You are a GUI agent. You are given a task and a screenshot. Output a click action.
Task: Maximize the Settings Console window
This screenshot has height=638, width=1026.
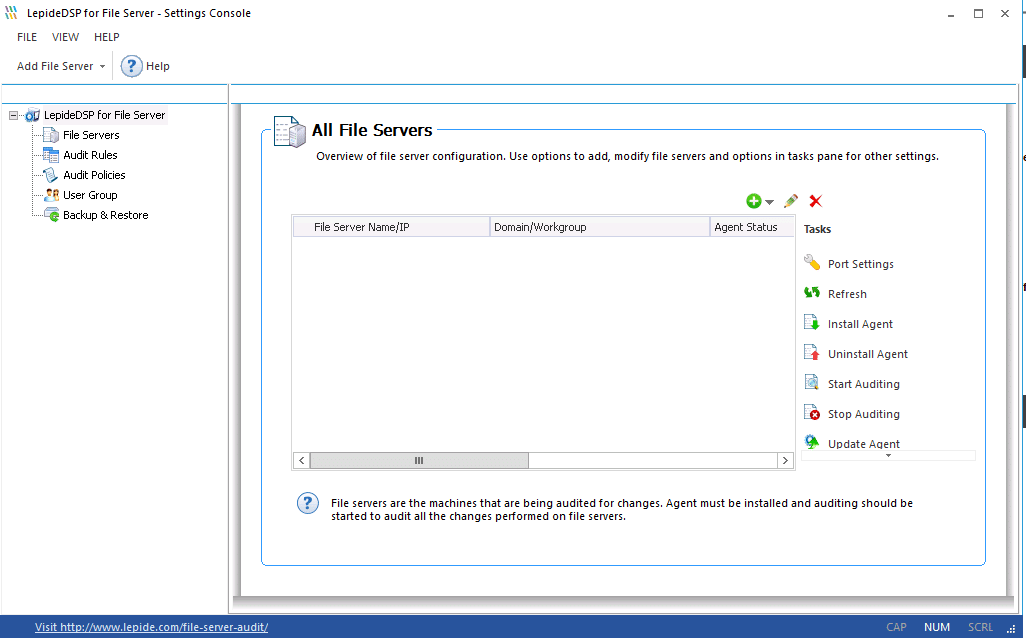[x=978, y=14]
